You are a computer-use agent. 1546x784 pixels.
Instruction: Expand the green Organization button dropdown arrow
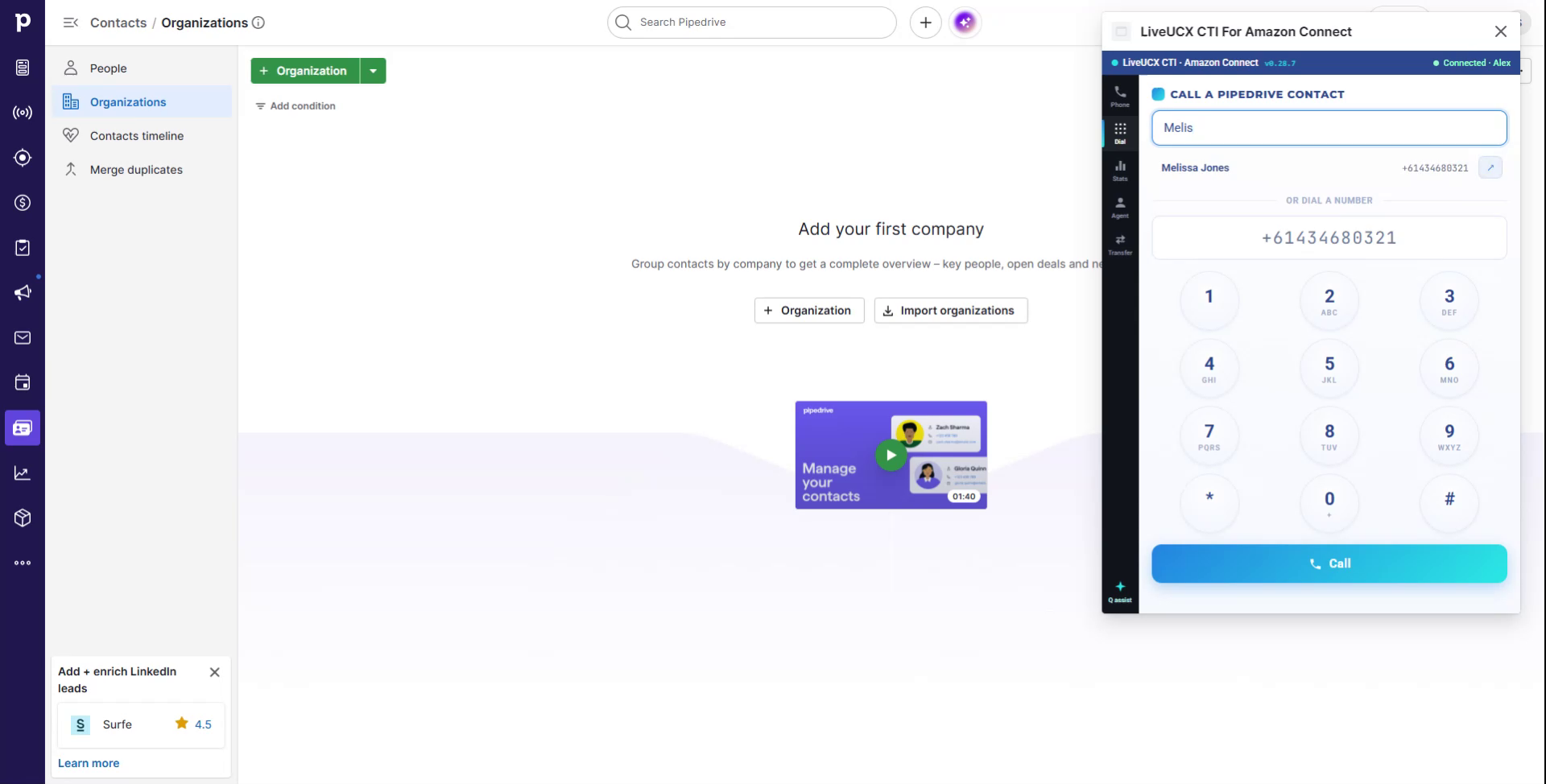point(373,71)
